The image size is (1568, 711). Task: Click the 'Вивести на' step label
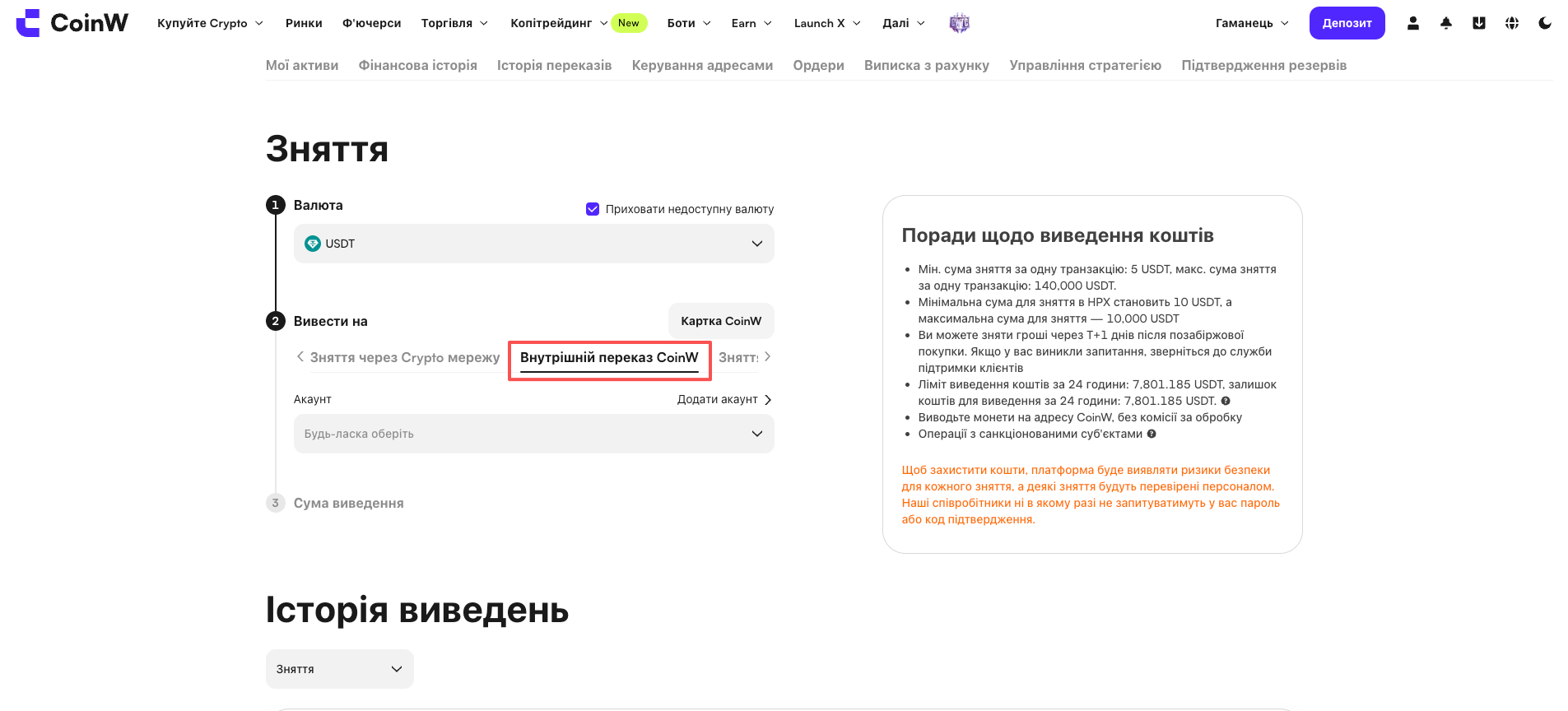[331, 321]
